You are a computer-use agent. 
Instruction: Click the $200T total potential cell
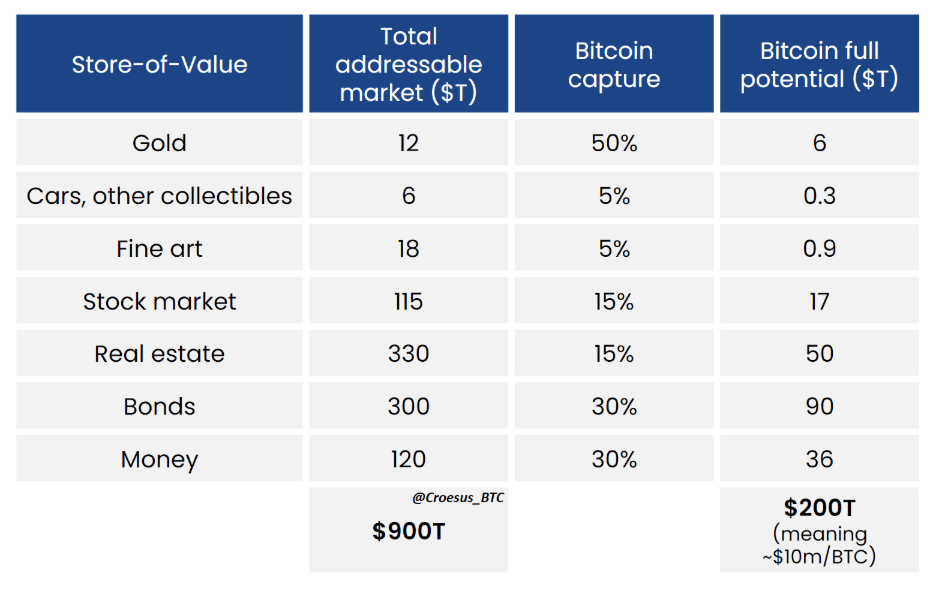click(x=819, y=530)
